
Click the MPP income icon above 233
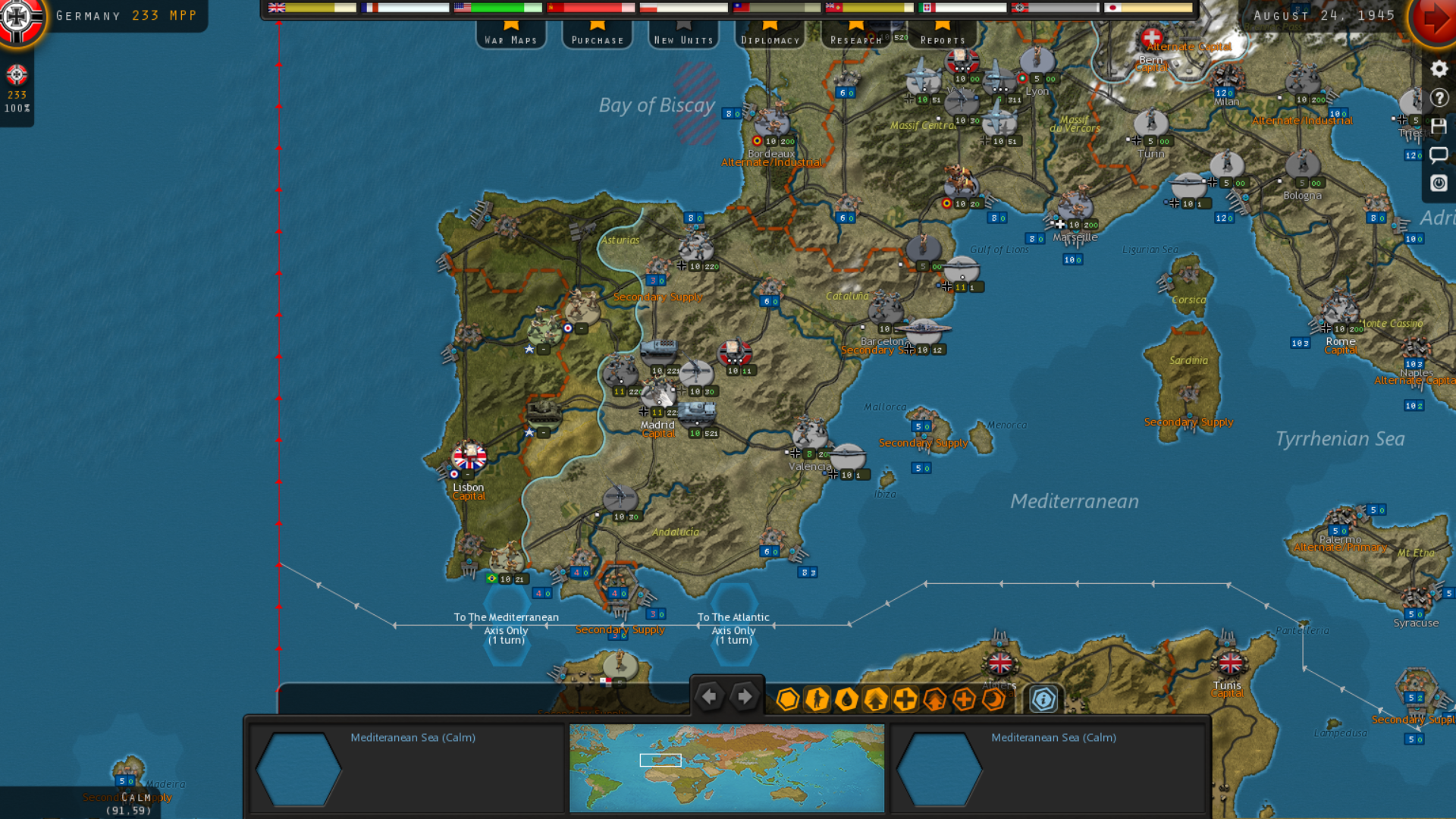[x=17, y=74]
